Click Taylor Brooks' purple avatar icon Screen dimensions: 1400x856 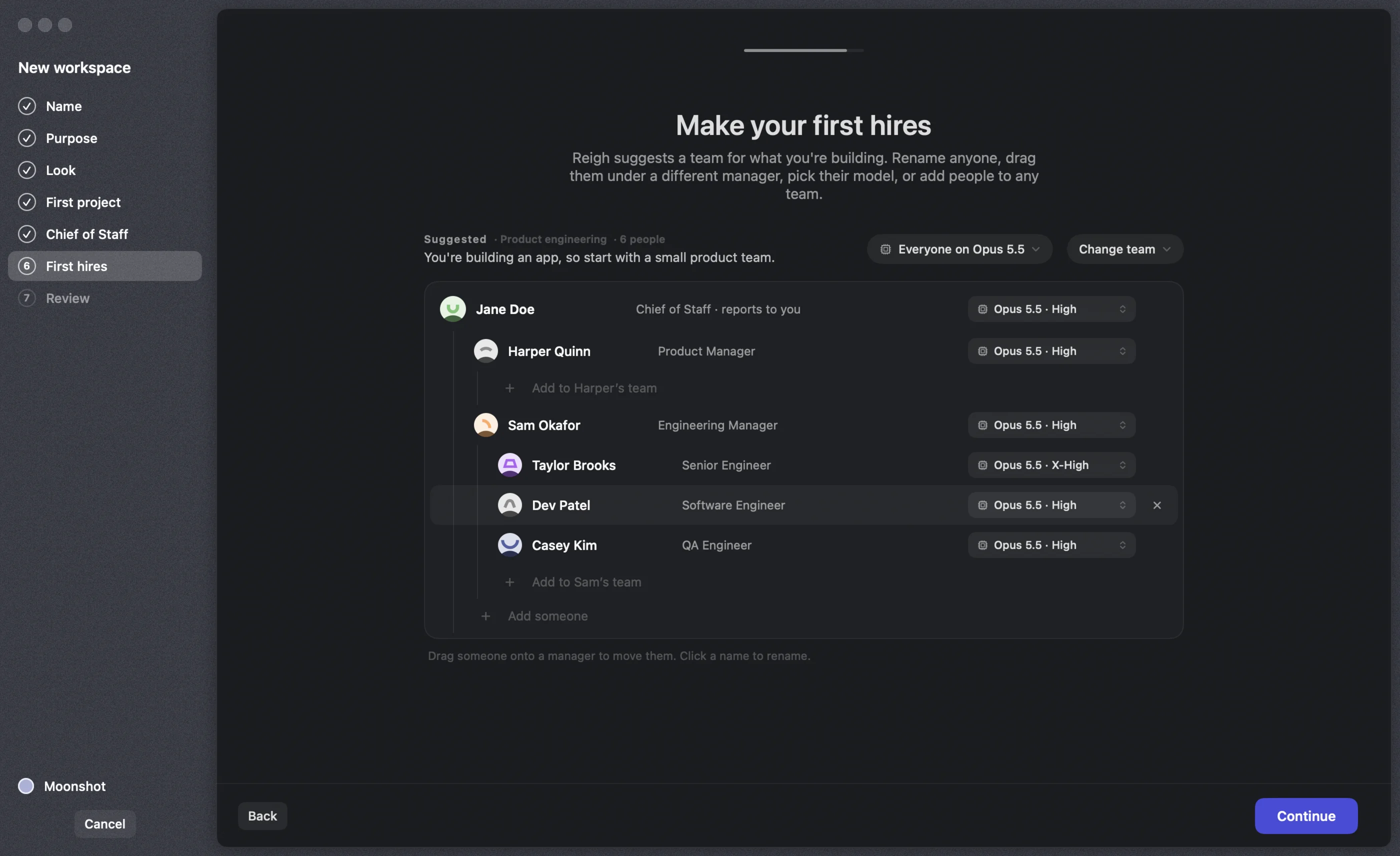click(x=509, y=465)
